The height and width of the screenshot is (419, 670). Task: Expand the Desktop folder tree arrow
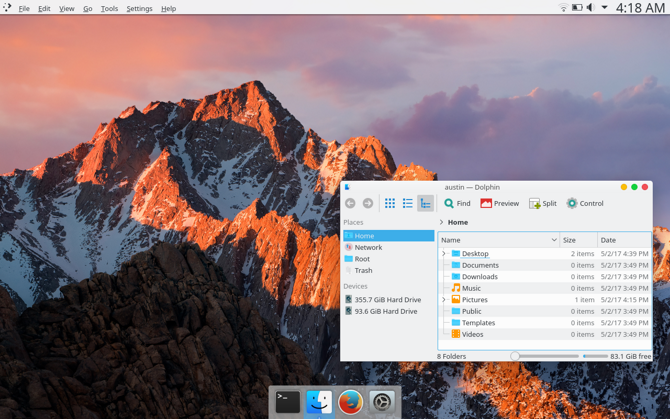pyautogui.click(x=444, y=254)
